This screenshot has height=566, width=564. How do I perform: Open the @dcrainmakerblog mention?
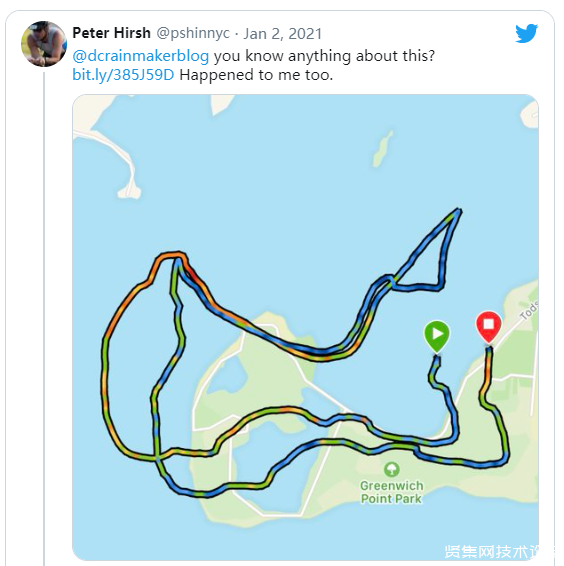pyautogui.click(x=140, y=56)
